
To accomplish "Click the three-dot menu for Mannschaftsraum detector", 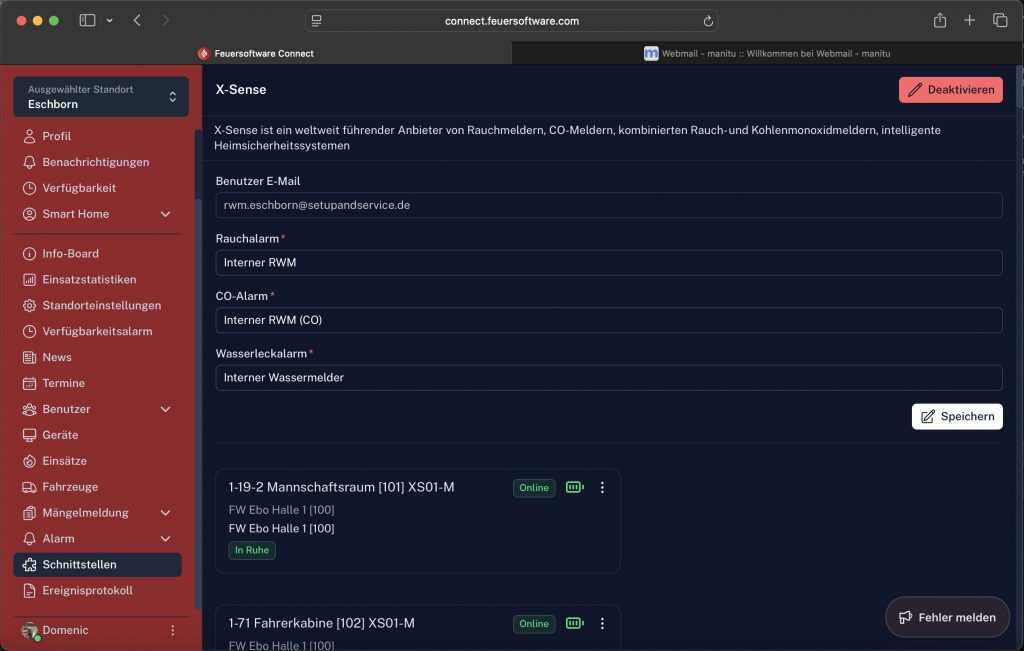I will [602, 488].
